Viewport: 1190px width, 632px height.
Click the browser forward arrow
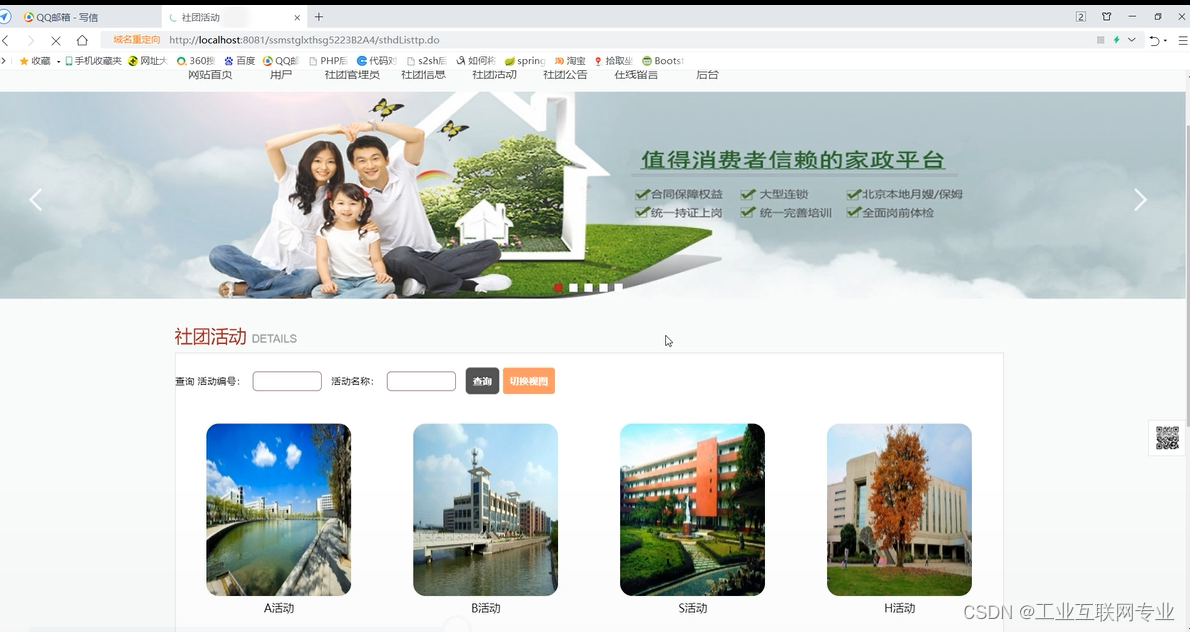pos(30,40)
